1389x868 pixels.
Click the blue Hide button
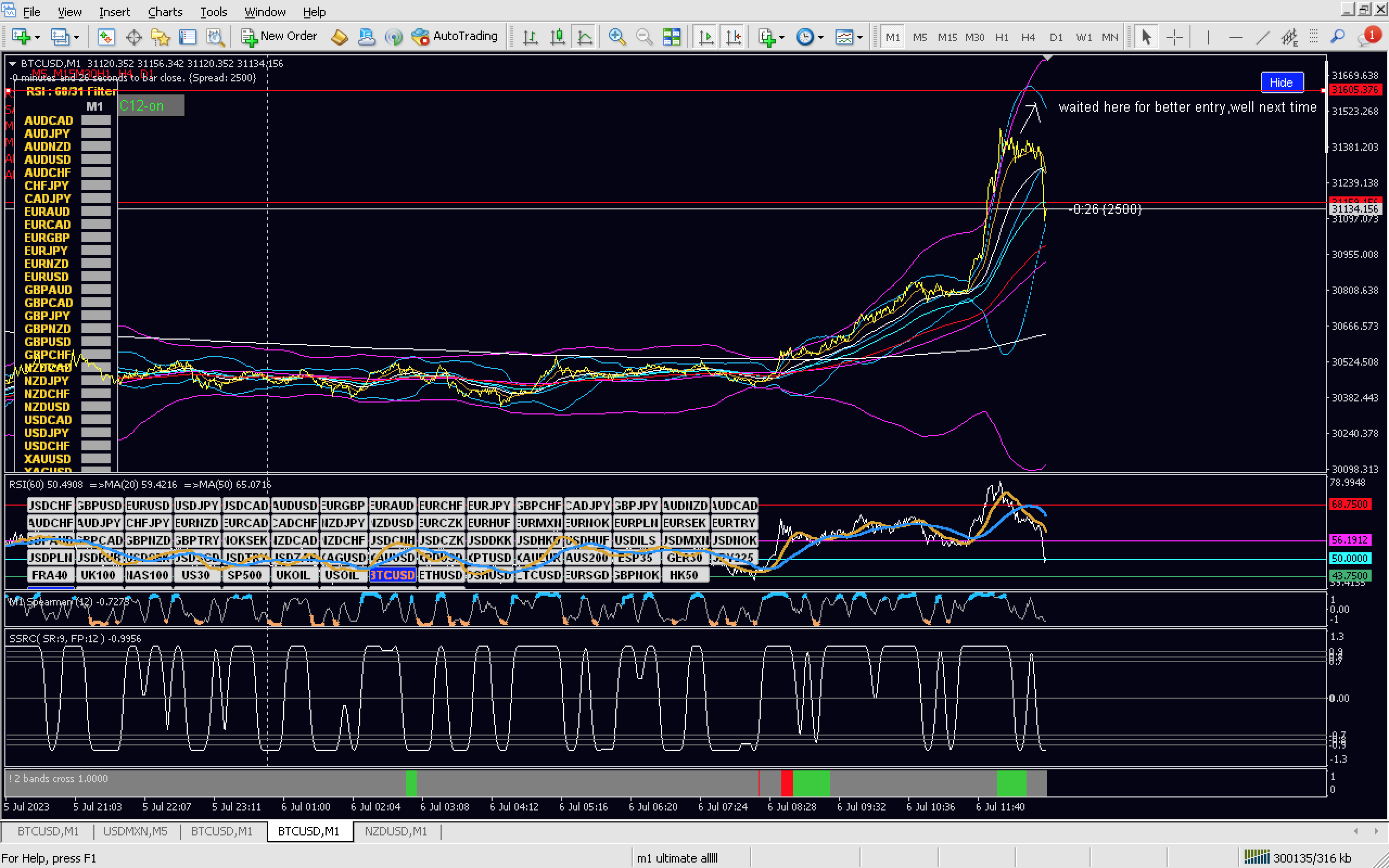(x=1281, y=82)
